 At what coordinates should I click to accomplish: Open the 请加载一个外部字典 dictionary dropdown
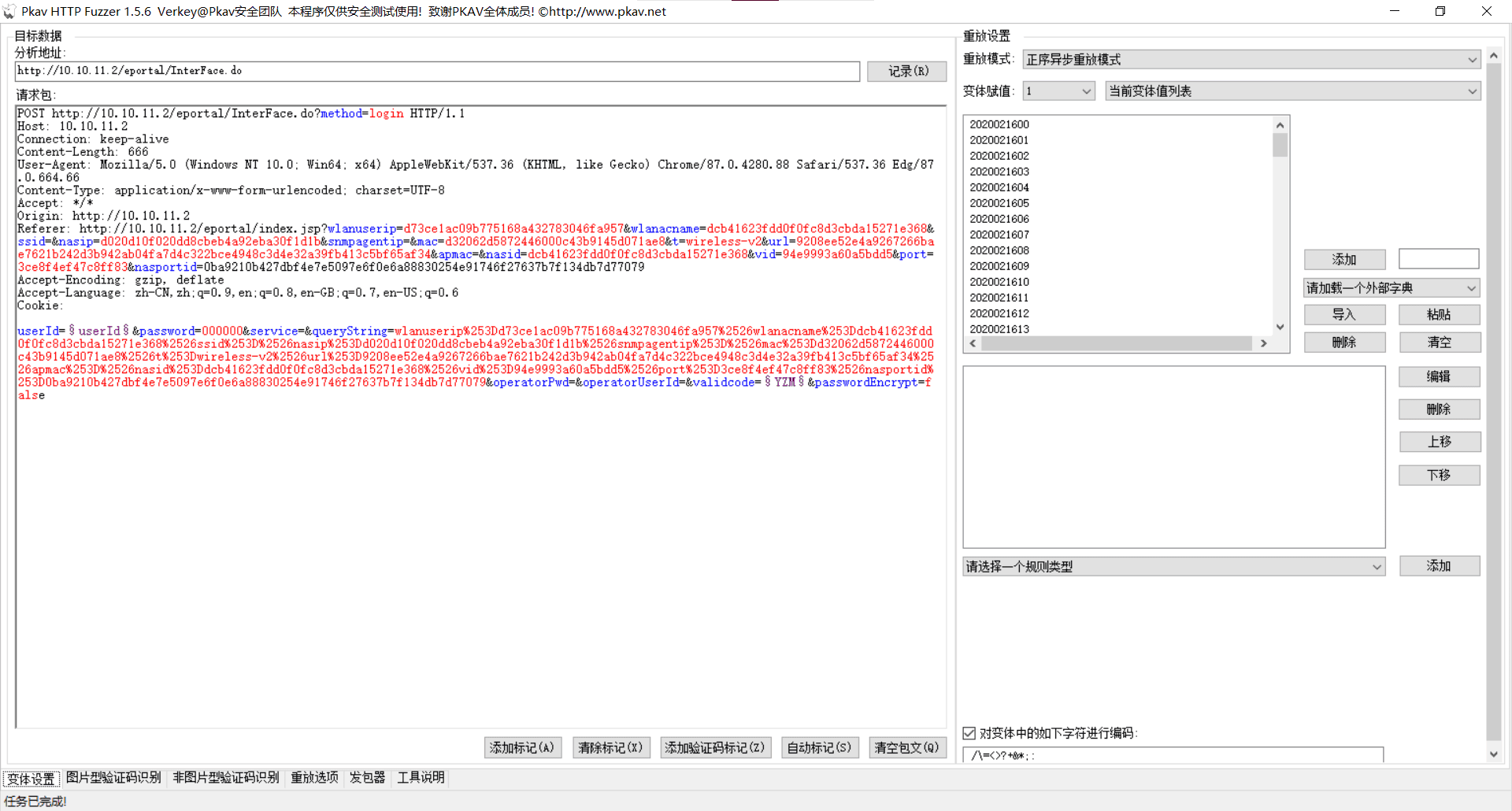click(1391, 288)
